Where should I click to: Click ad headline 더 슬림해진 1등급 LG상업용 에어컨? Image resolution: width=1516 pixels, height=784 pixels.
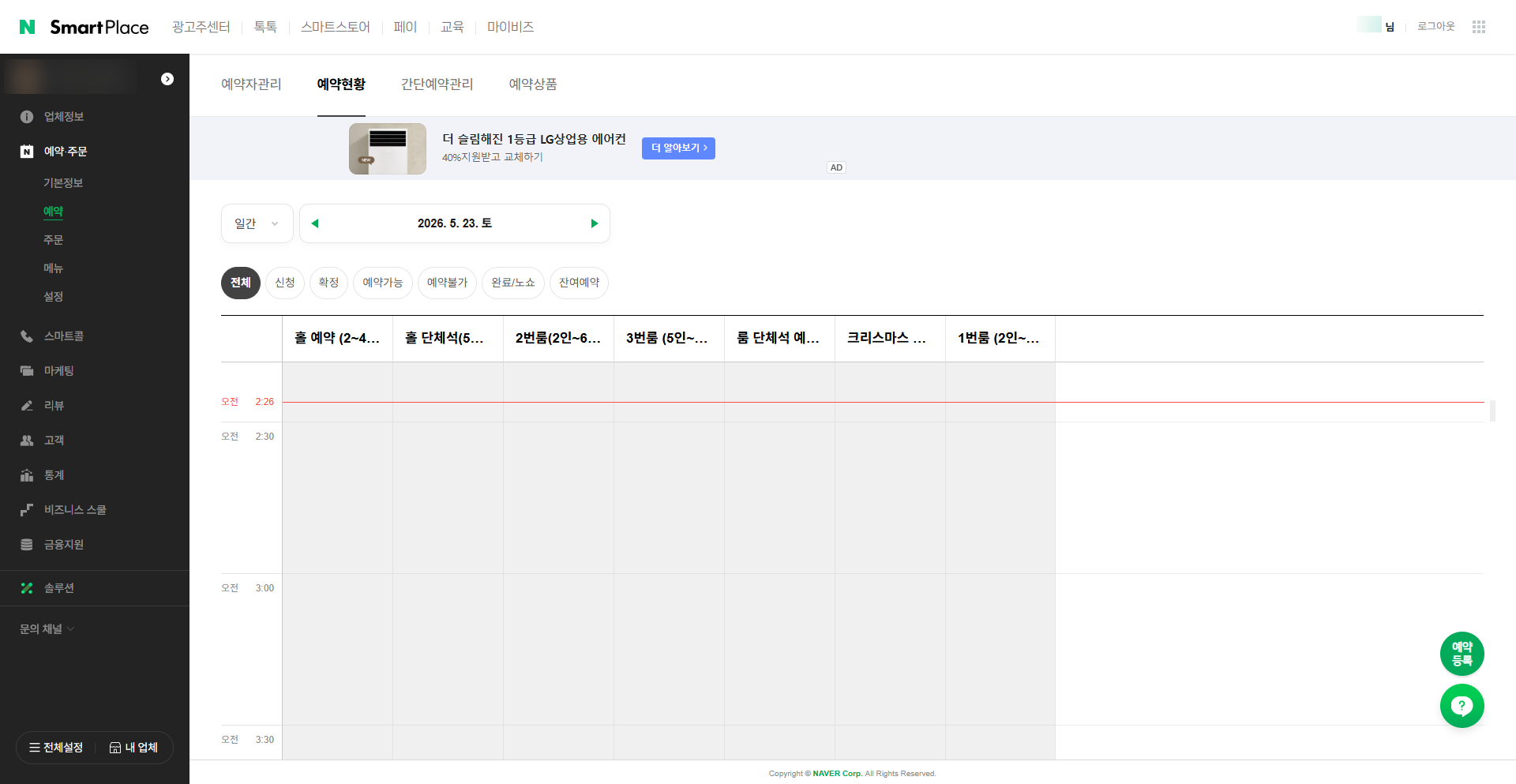[x=534, y=139]
